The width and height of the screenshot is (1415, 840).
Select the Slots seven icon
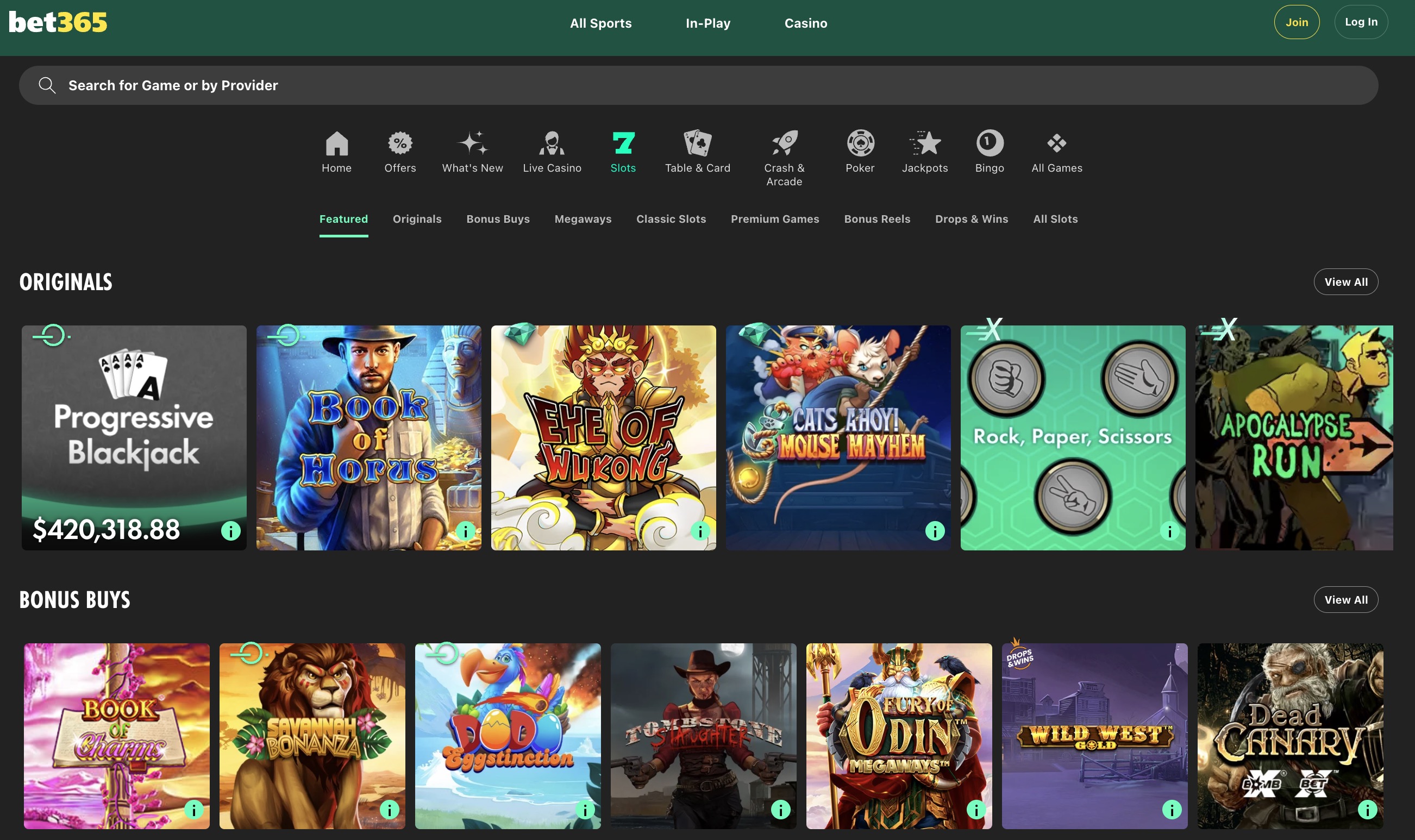pos(623,143)
